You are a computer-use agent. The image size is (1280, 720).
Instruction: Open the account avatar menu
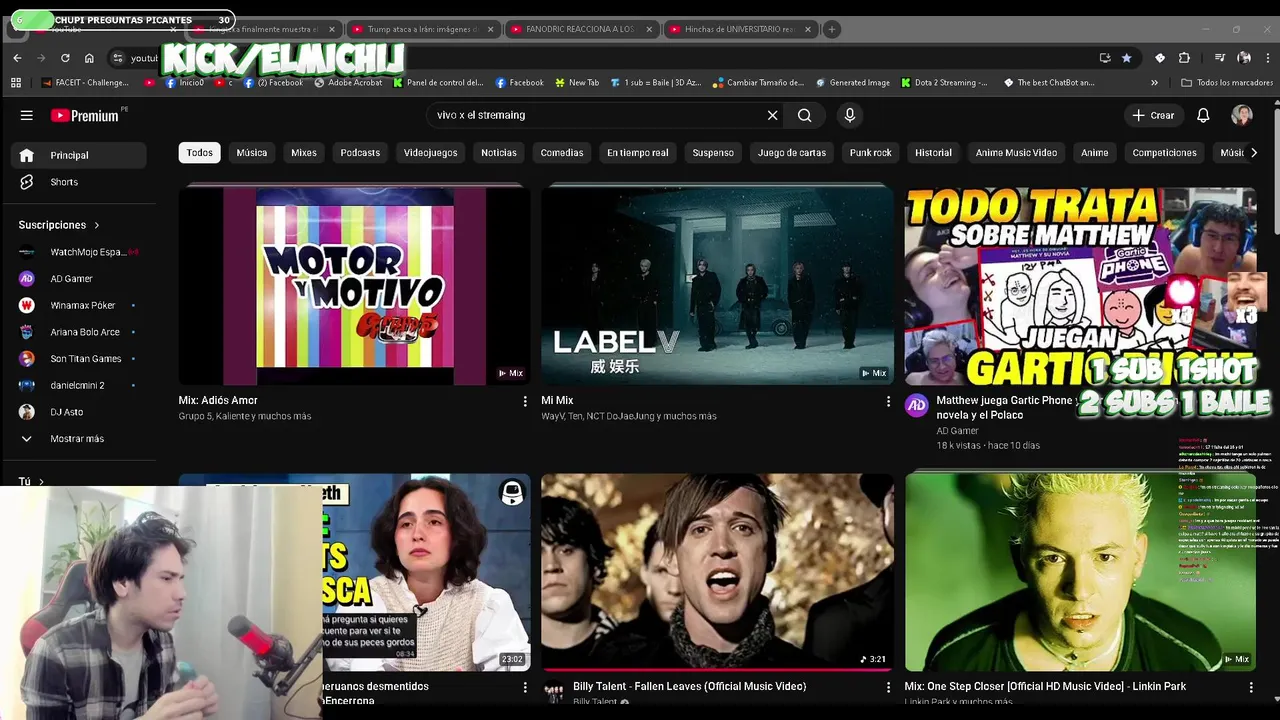[1242, 115]
